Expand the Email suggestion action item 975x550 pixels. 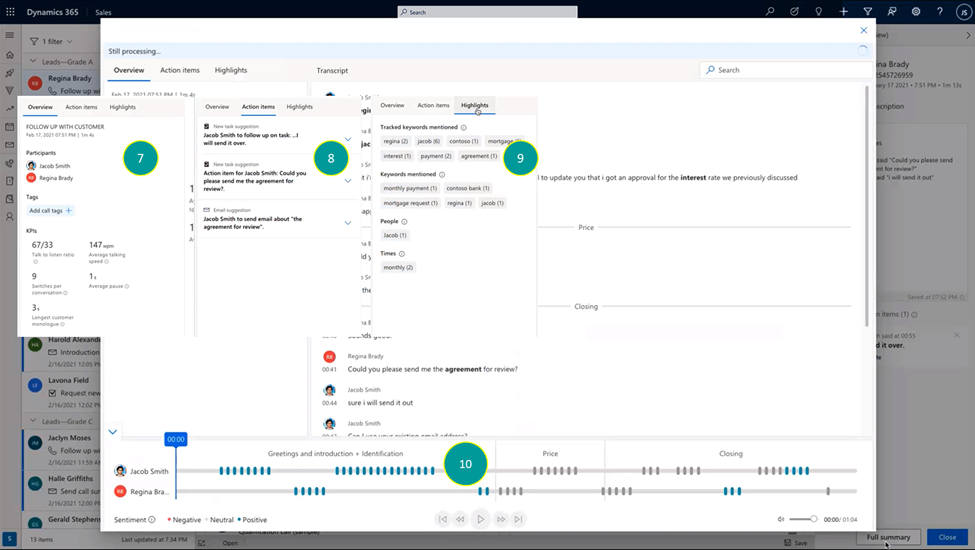[348, 223]
